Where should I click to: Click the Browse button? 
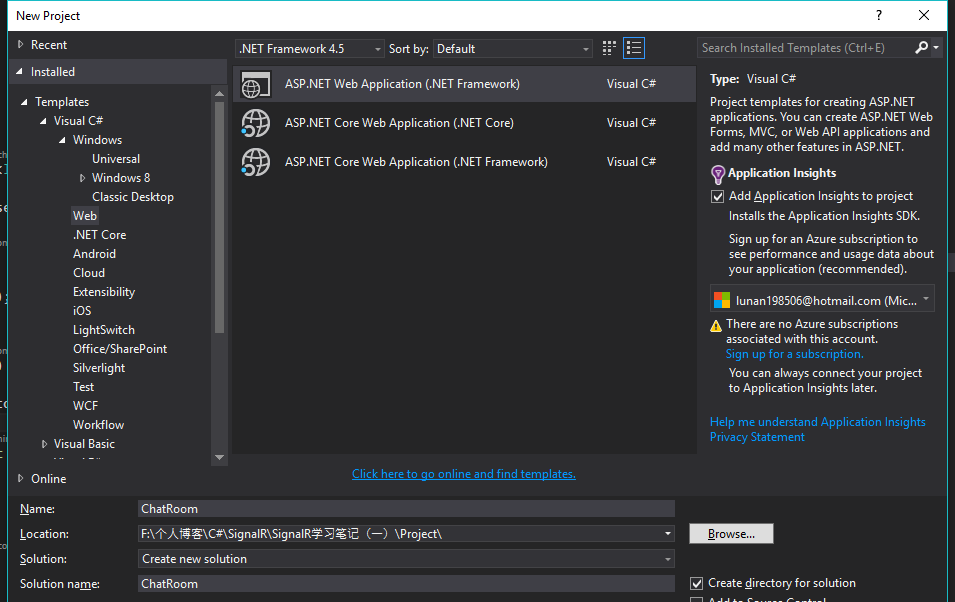[731, 534]
